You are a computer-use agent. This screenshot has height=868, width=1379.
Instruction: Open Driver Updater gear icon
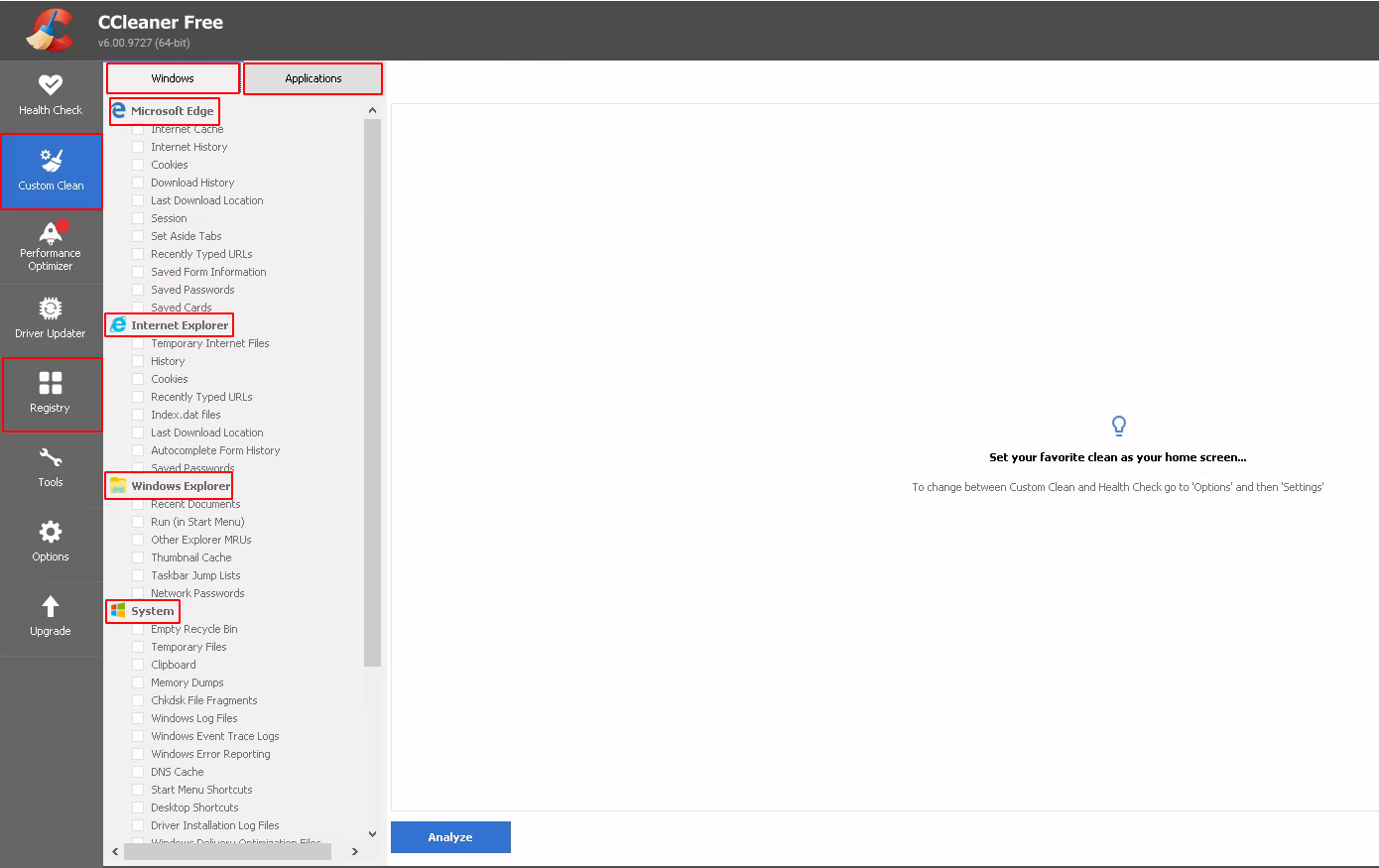pos(51,309)
